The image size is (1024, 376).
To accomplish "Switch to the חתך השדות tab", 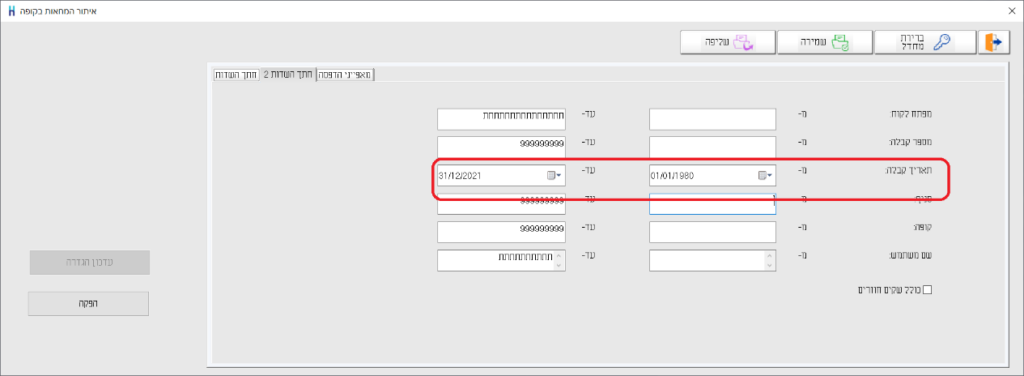I will [x=236, y=74].
